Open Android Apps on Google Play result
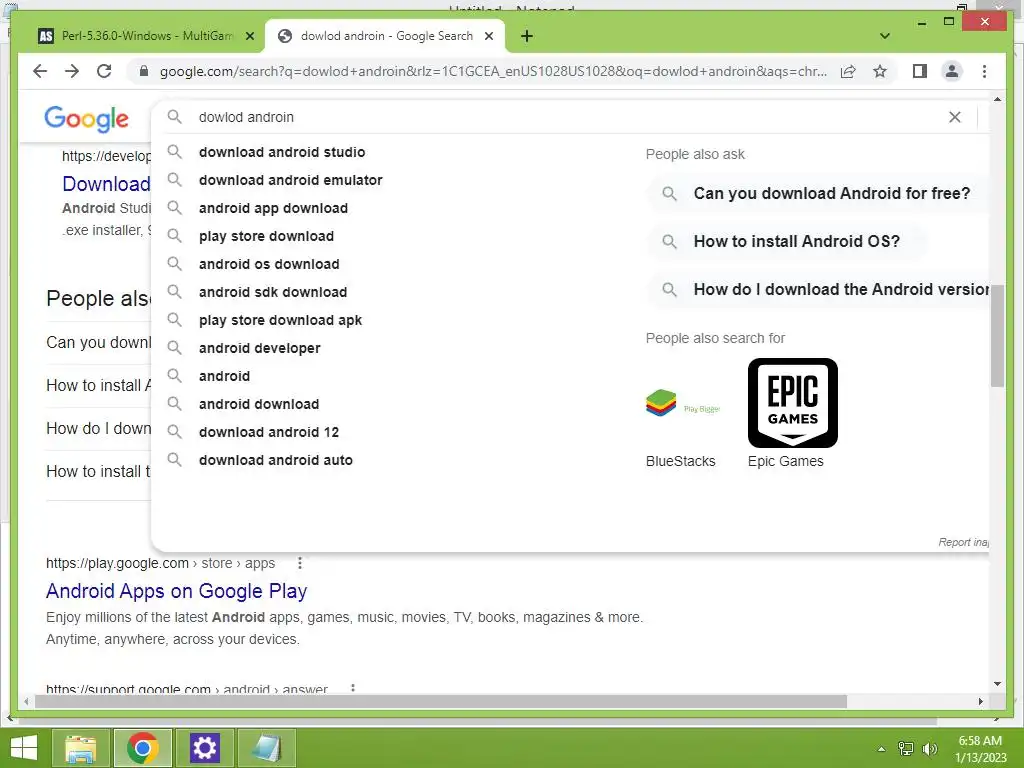 tap(176, 591)
